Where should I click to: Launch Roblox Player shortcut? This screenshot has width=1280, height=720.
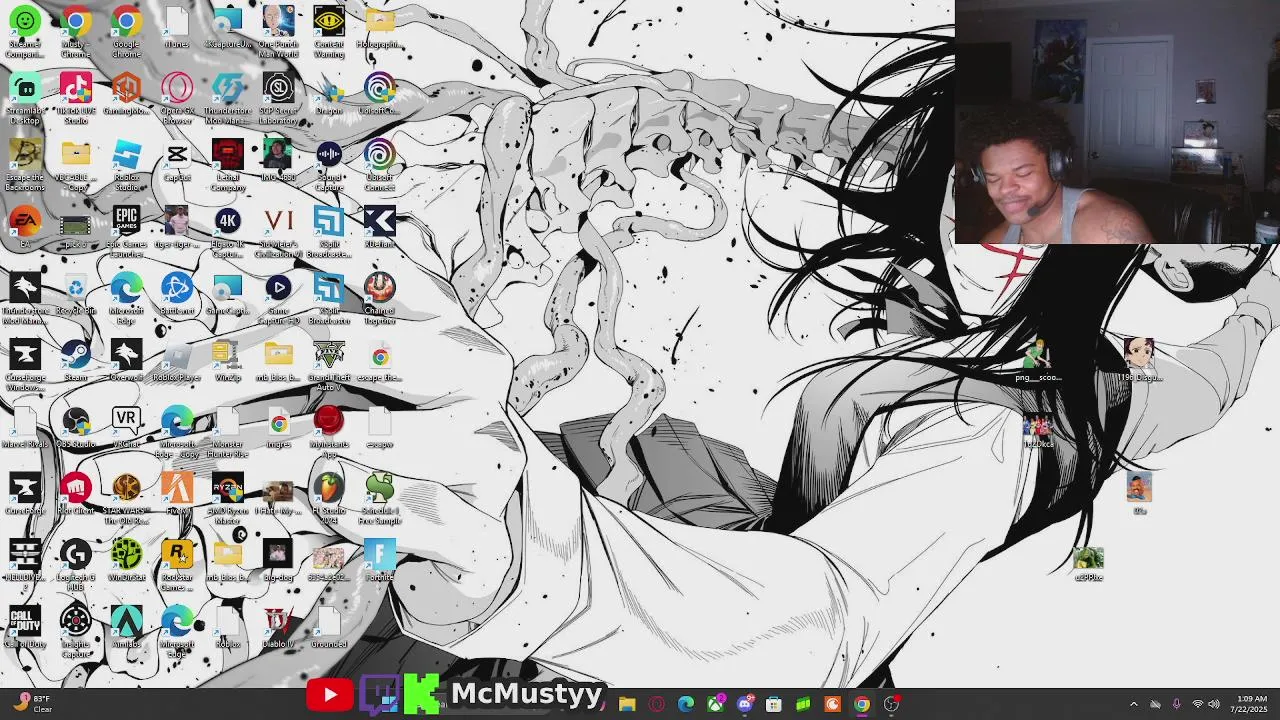(177, 360)
